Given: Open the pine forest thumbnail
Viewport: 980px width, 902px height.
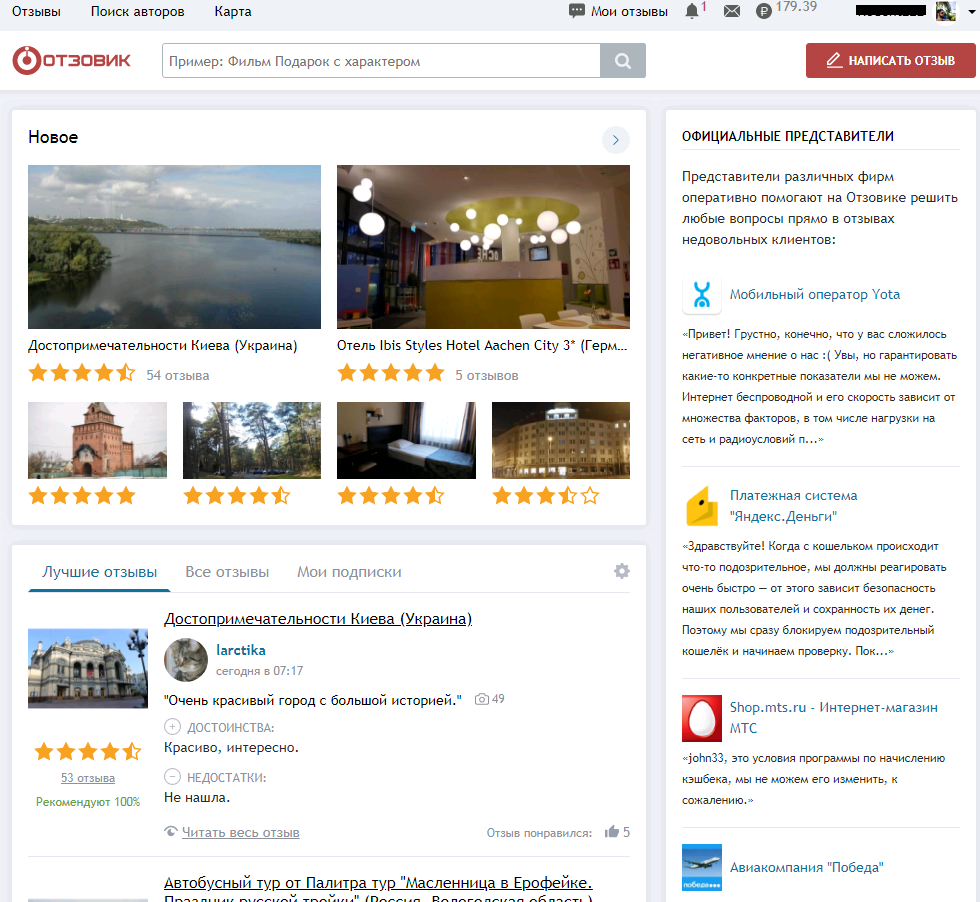Looking at the screenshot, I should (x=252, y=440).
